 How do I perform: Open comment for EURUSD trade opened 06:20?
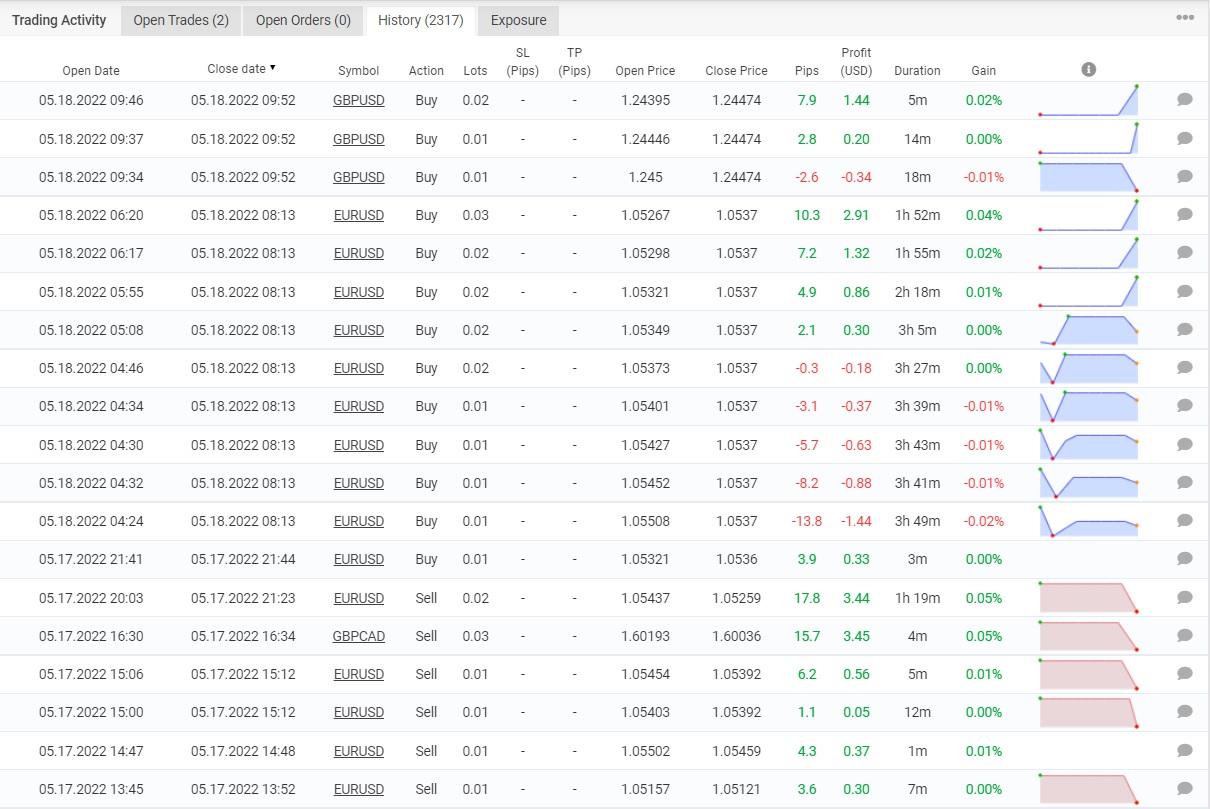(1185, 214)
